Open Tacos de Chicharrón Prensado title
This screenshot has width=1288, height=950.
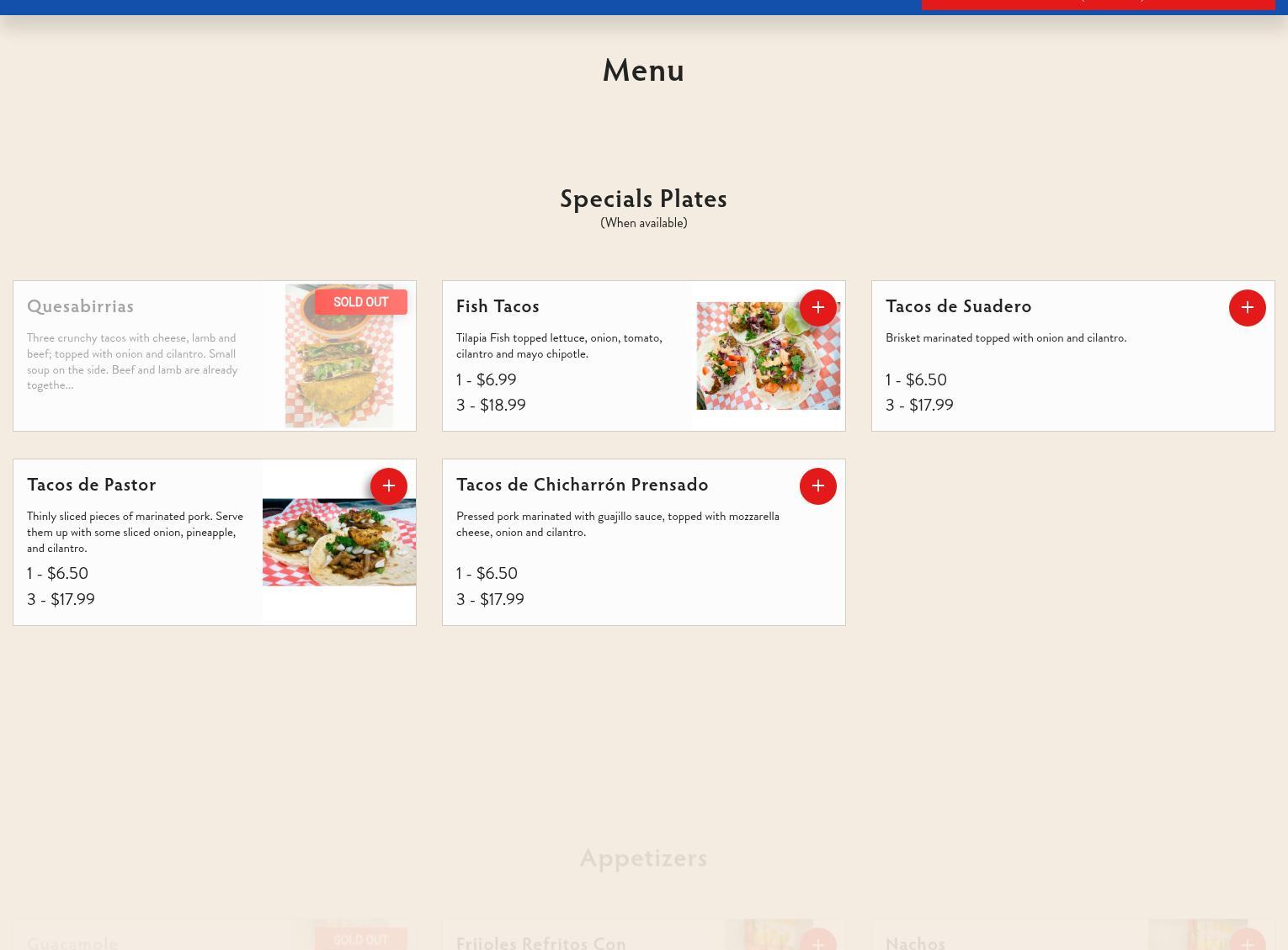(x=582, y=485)
